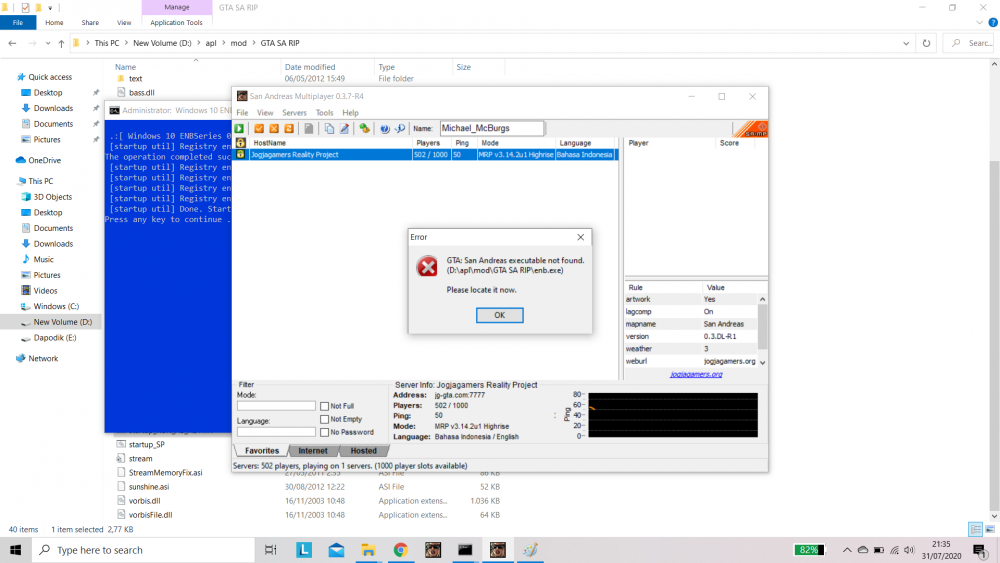The height and width of the screenshot is (563, 1000).
Task: Sort Explorer files by Date modified
Action: coord(310,67)
